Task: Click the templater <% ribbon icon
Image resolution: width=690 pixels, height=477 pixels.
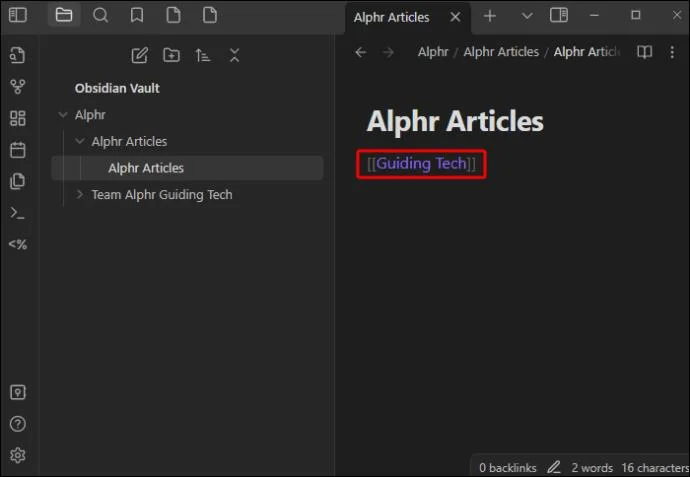Action: click(18, 245)
